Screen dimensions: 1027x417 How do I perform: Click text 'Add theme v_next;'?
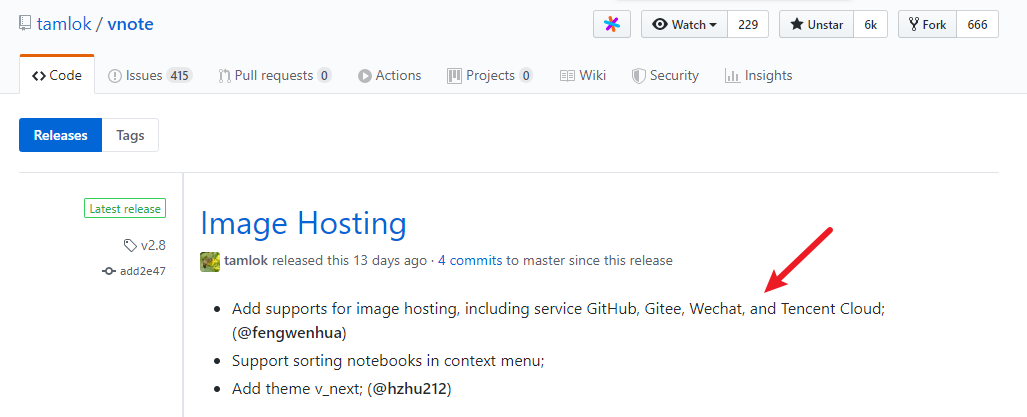click(x=298, y=389)
